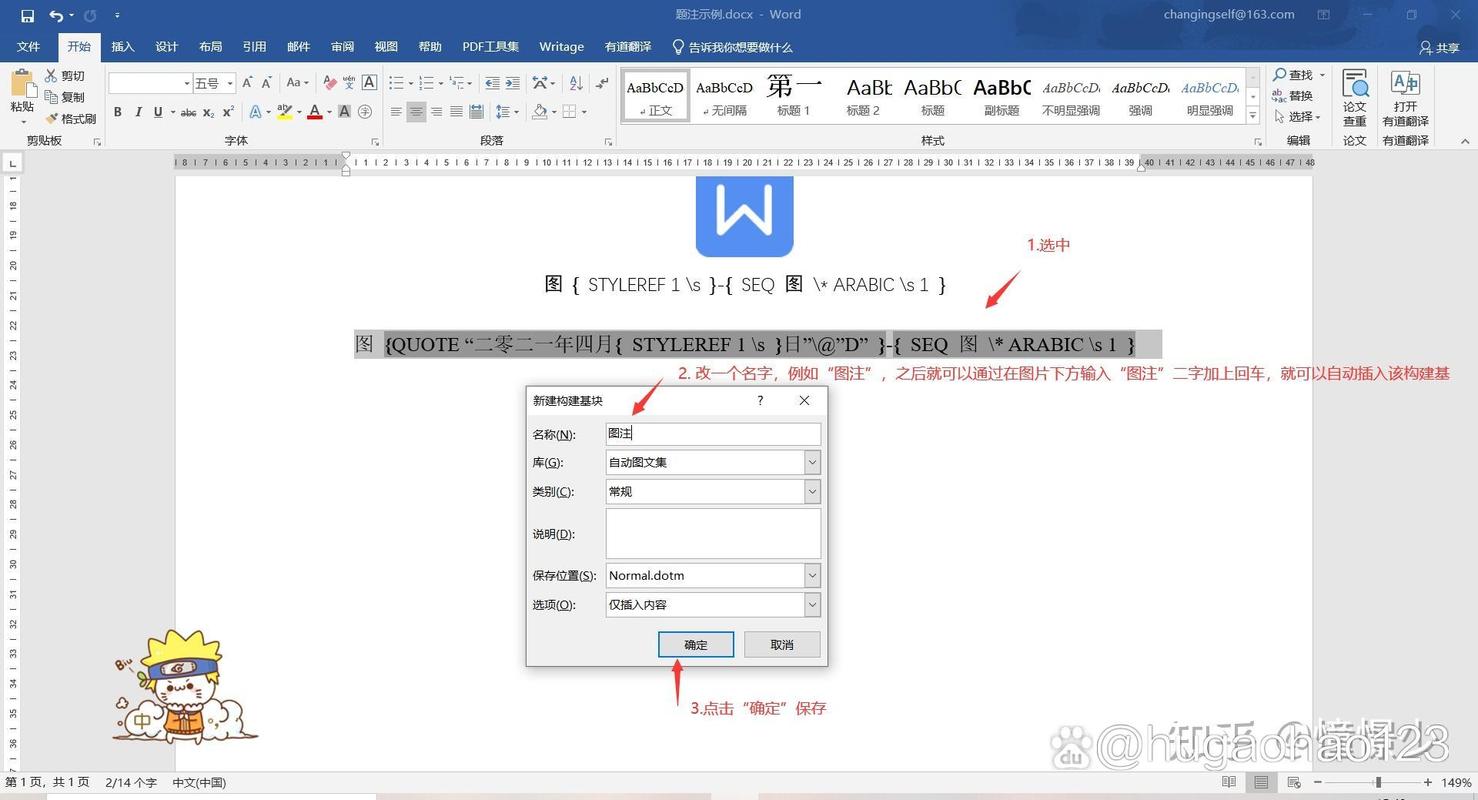This screenshot has height=800, width=1478.
Task: Align text left
Action: pyautogui.click(x=396, y=112)
